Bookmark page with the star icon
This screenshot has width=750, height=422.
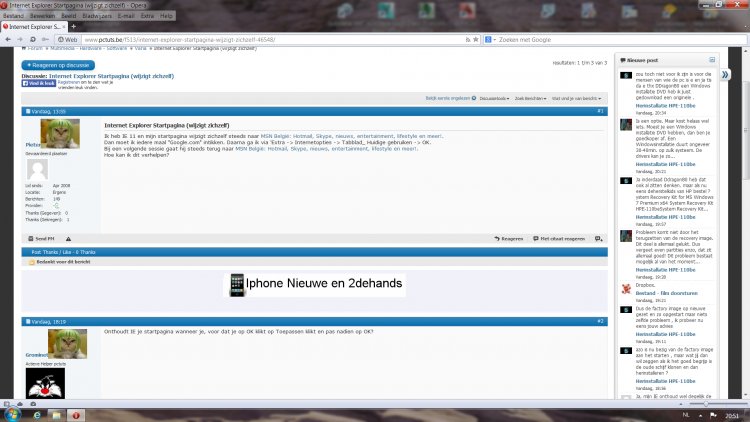(x=475, y=40)
